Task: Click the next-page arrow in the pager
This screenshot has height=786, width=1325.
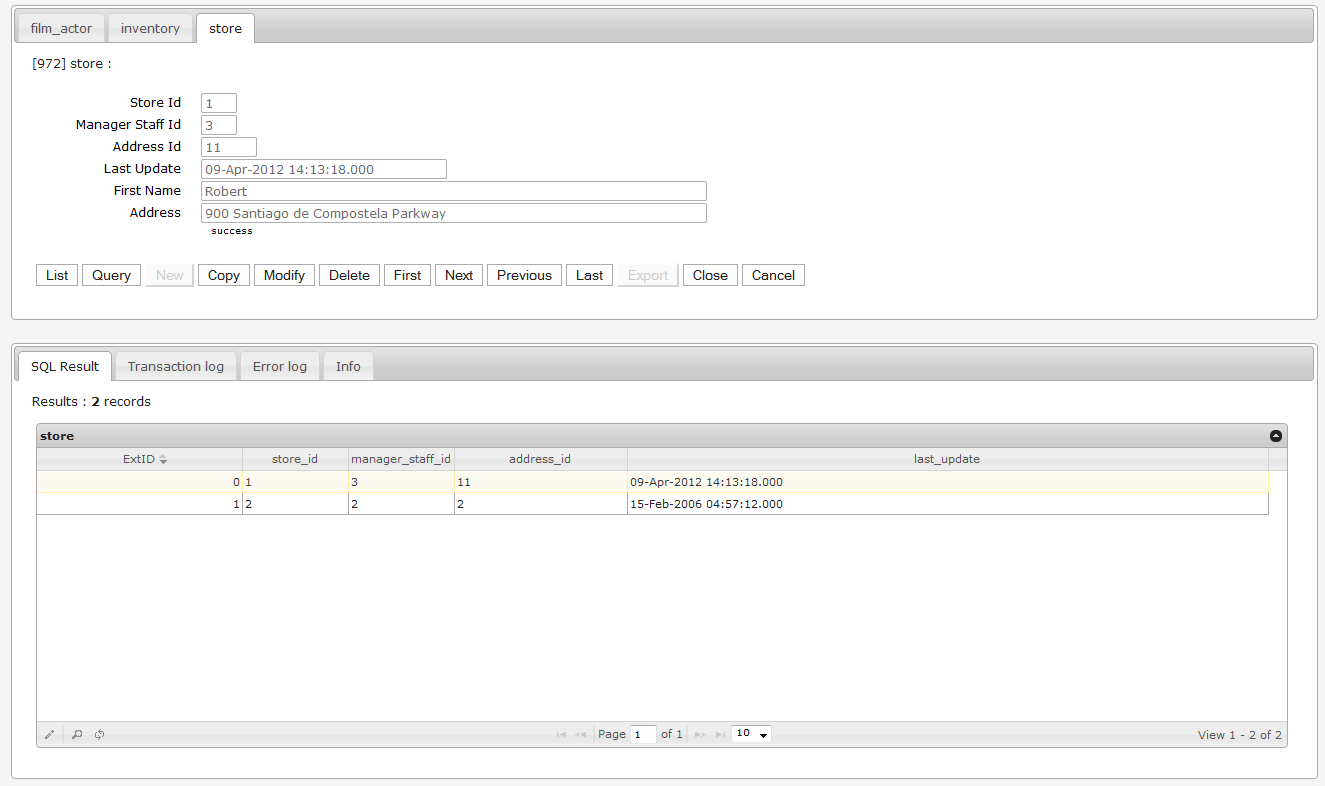Action: tap(699, 734)
